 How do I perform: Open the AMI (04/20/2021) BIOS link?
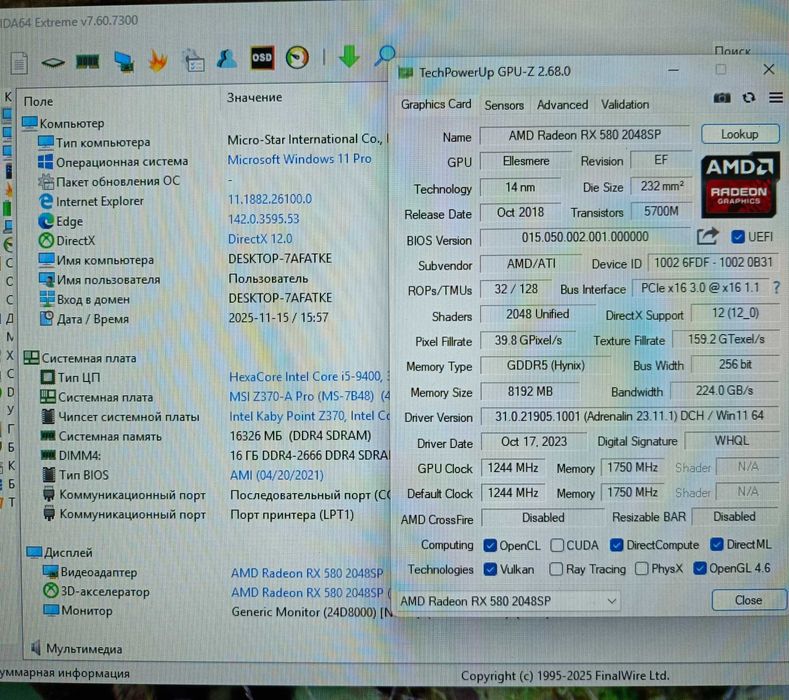coord(277,475)
